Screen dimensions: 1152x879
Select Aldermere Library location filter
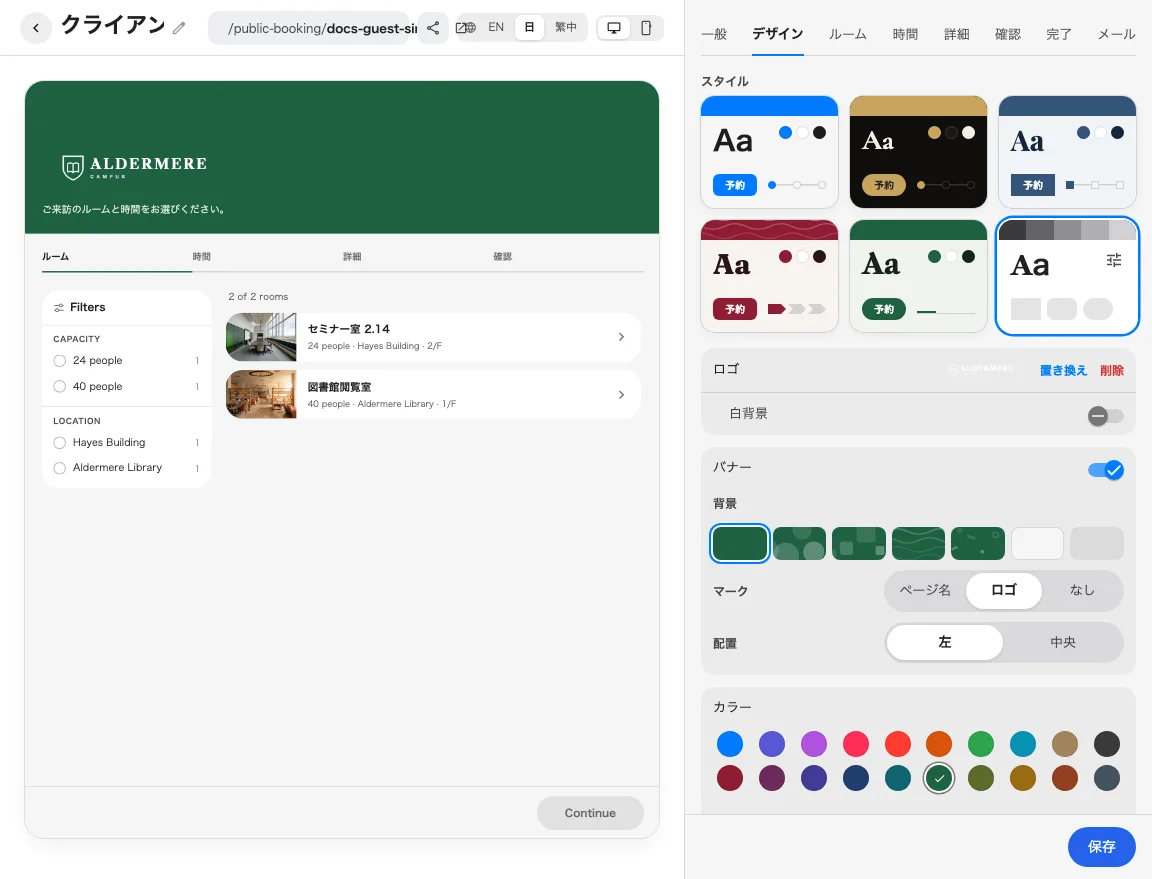(60, 467)
